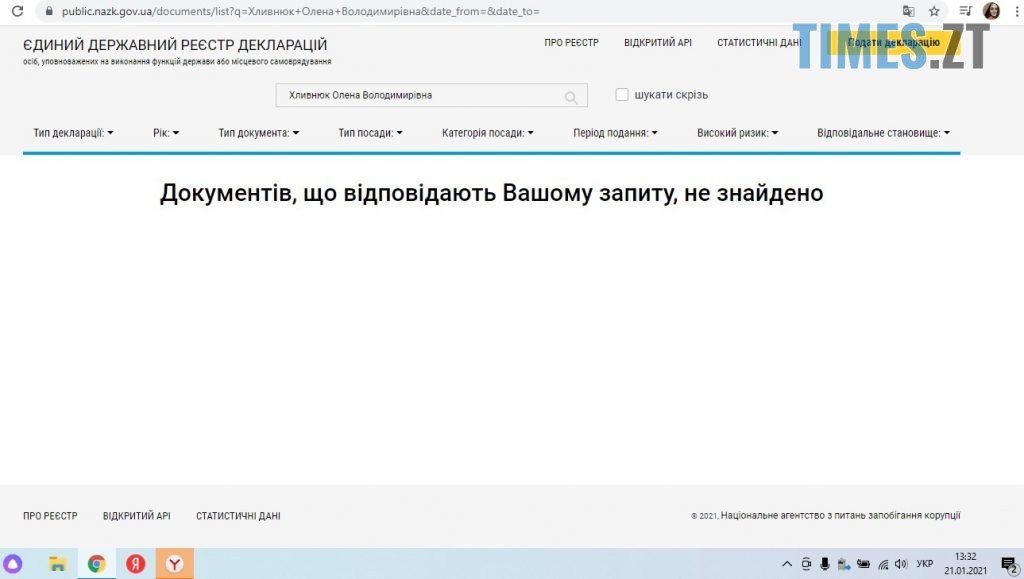Viewport: 1024px width, 579px height.
Task: Open the notification center icon
Action: [1008, 564]
